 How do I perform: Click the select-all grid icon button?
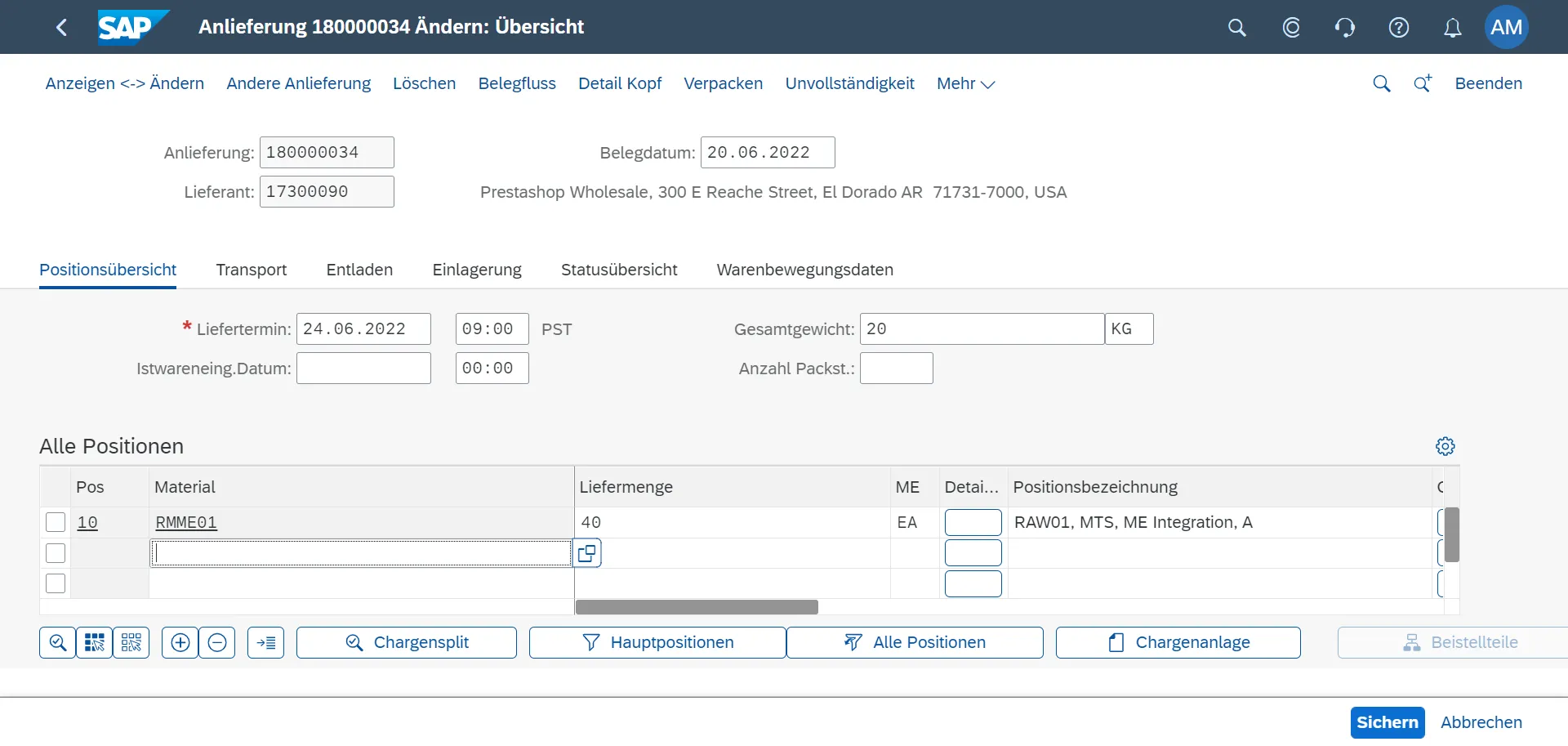click(94, 642)
